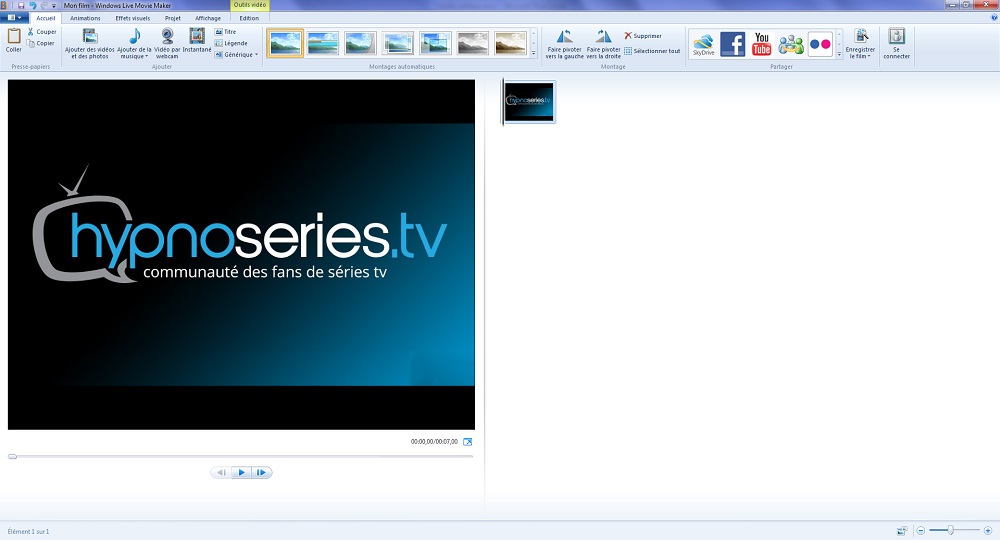1000x540 pixels.
Task: Click the preview seek bar handle
Action: click(x=12, y=456)
